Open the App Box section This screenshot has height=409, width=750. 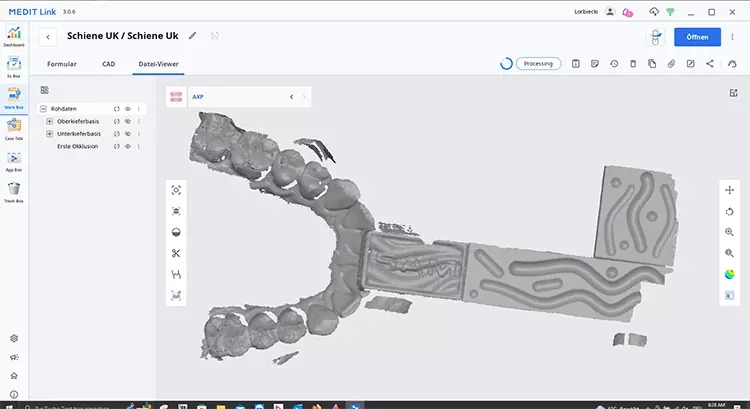click(14, 161)
